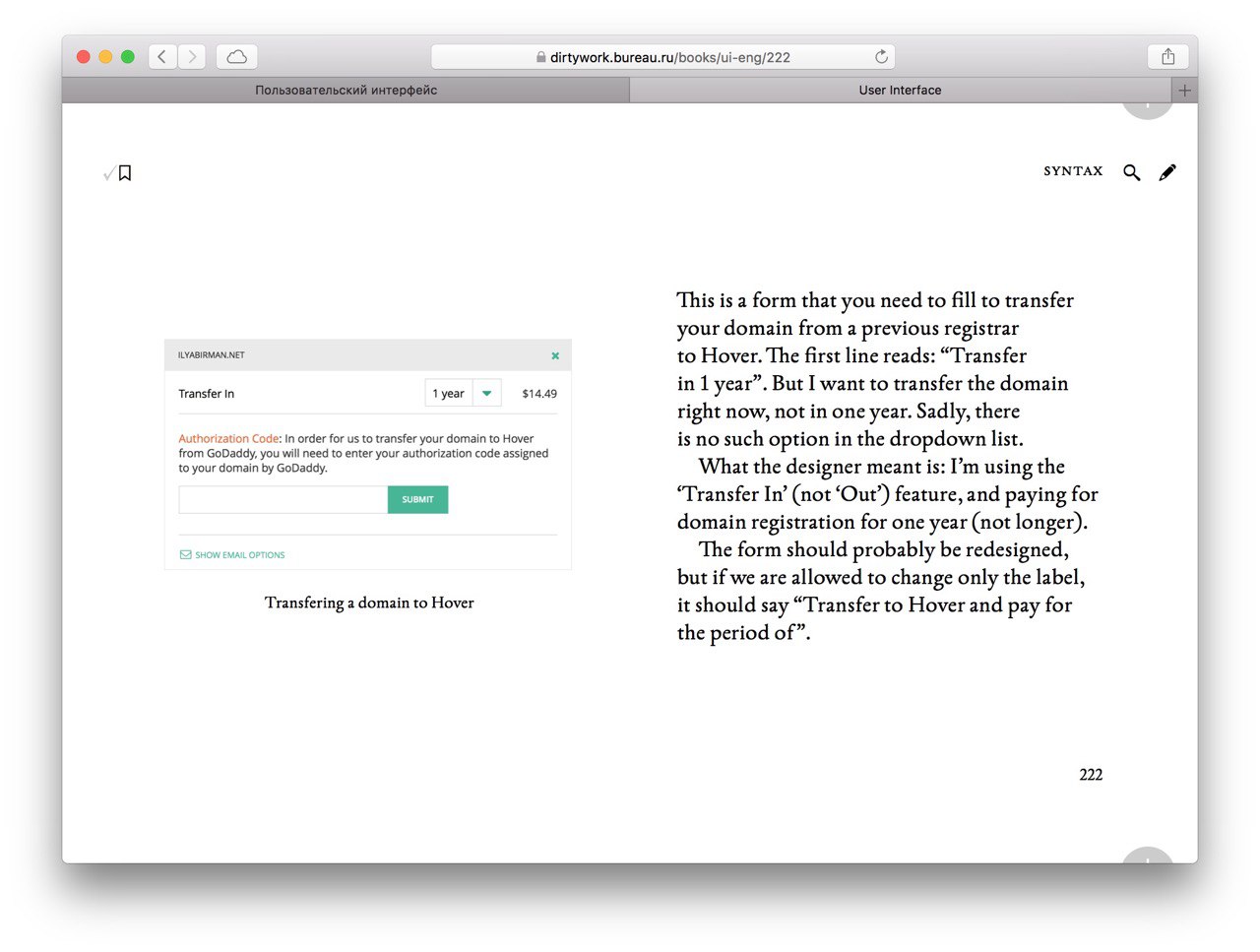Click SHOW EMAIL OPTIONS link
Screen dimensions: 1260x952
[x=232, y=555]
